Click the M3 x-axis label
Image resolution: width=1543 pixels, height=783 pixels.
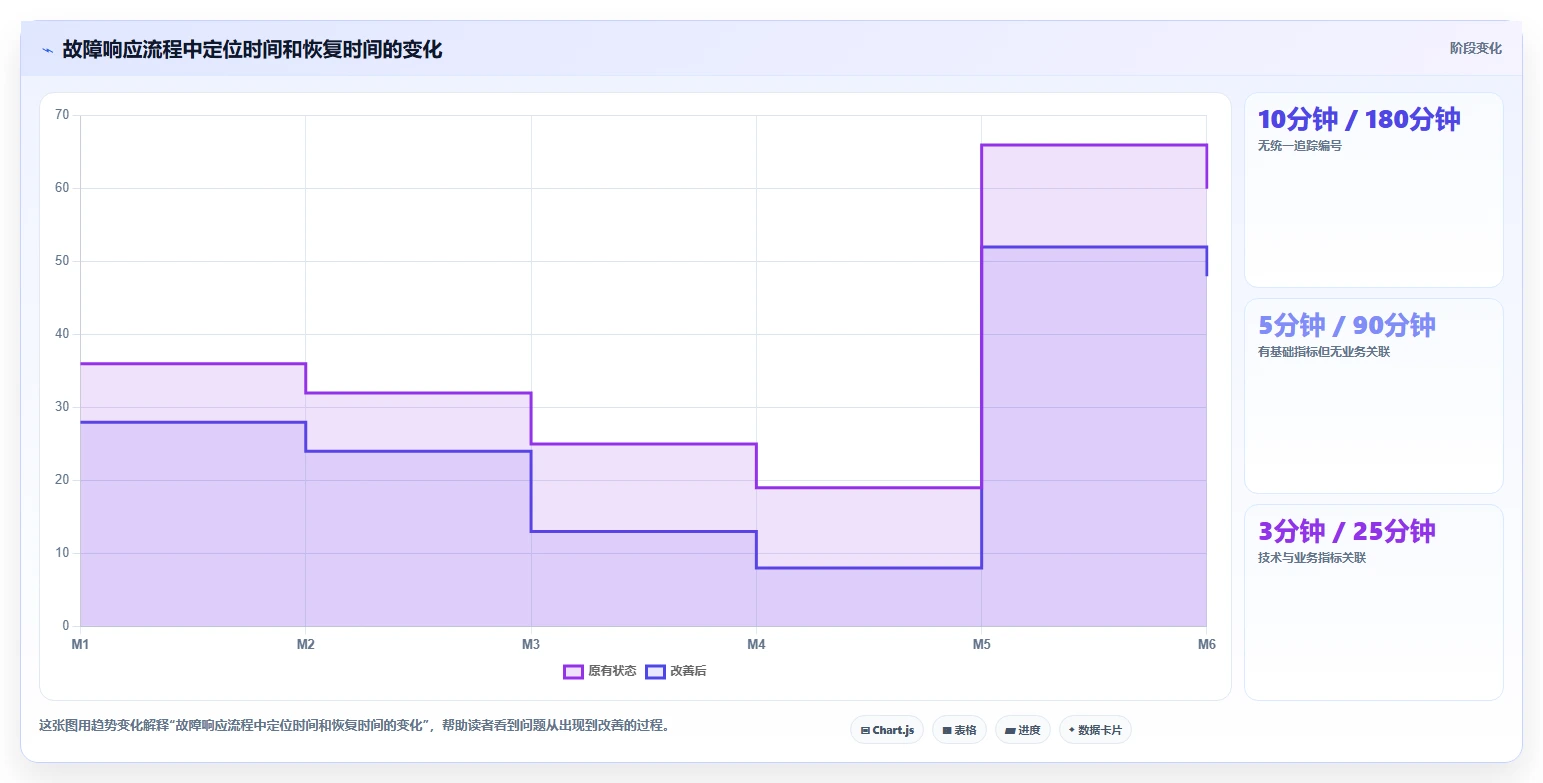[x=531, y=644]
